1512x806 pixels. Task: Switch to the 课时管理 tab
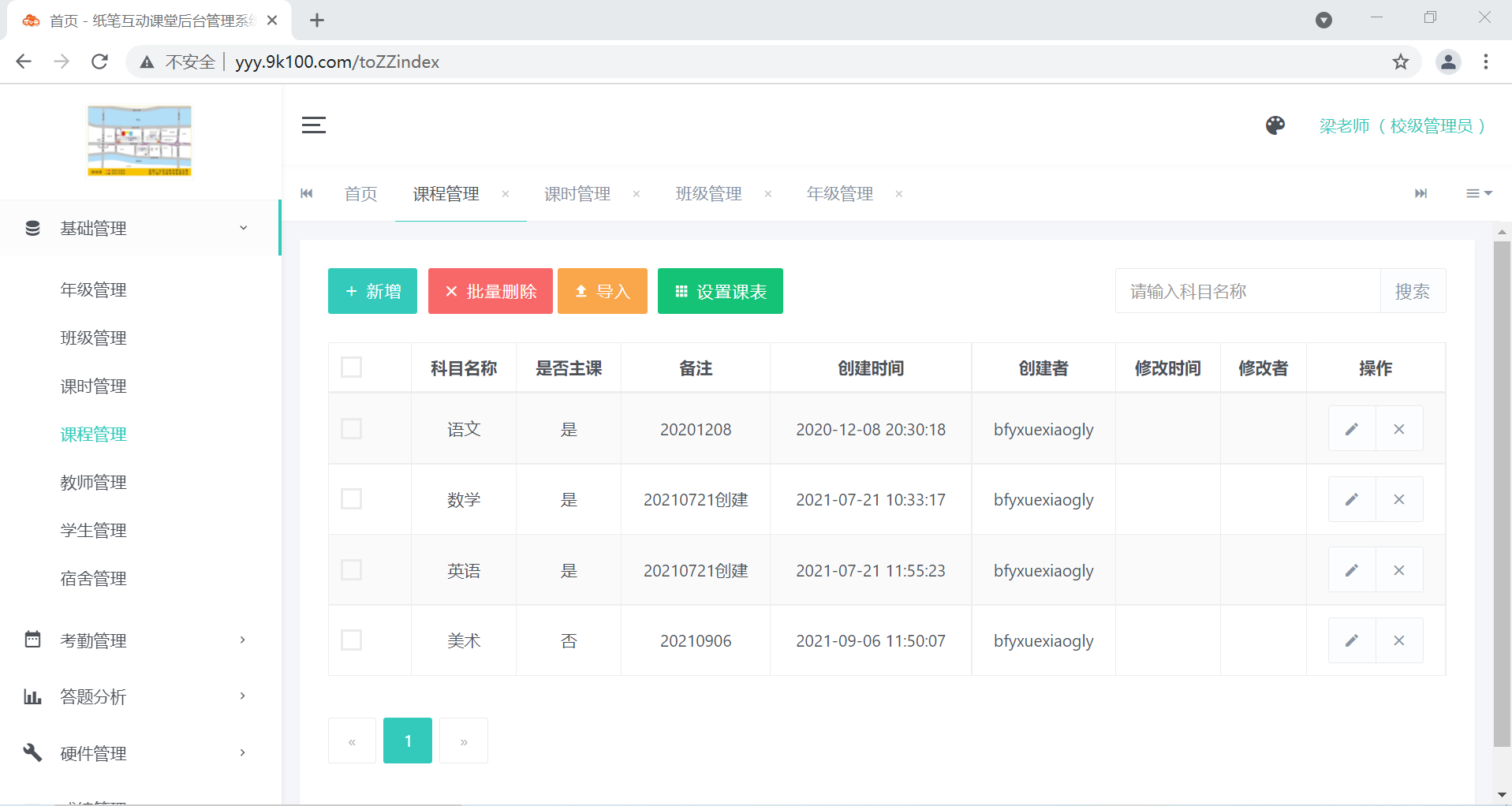[x=577, y=194]
